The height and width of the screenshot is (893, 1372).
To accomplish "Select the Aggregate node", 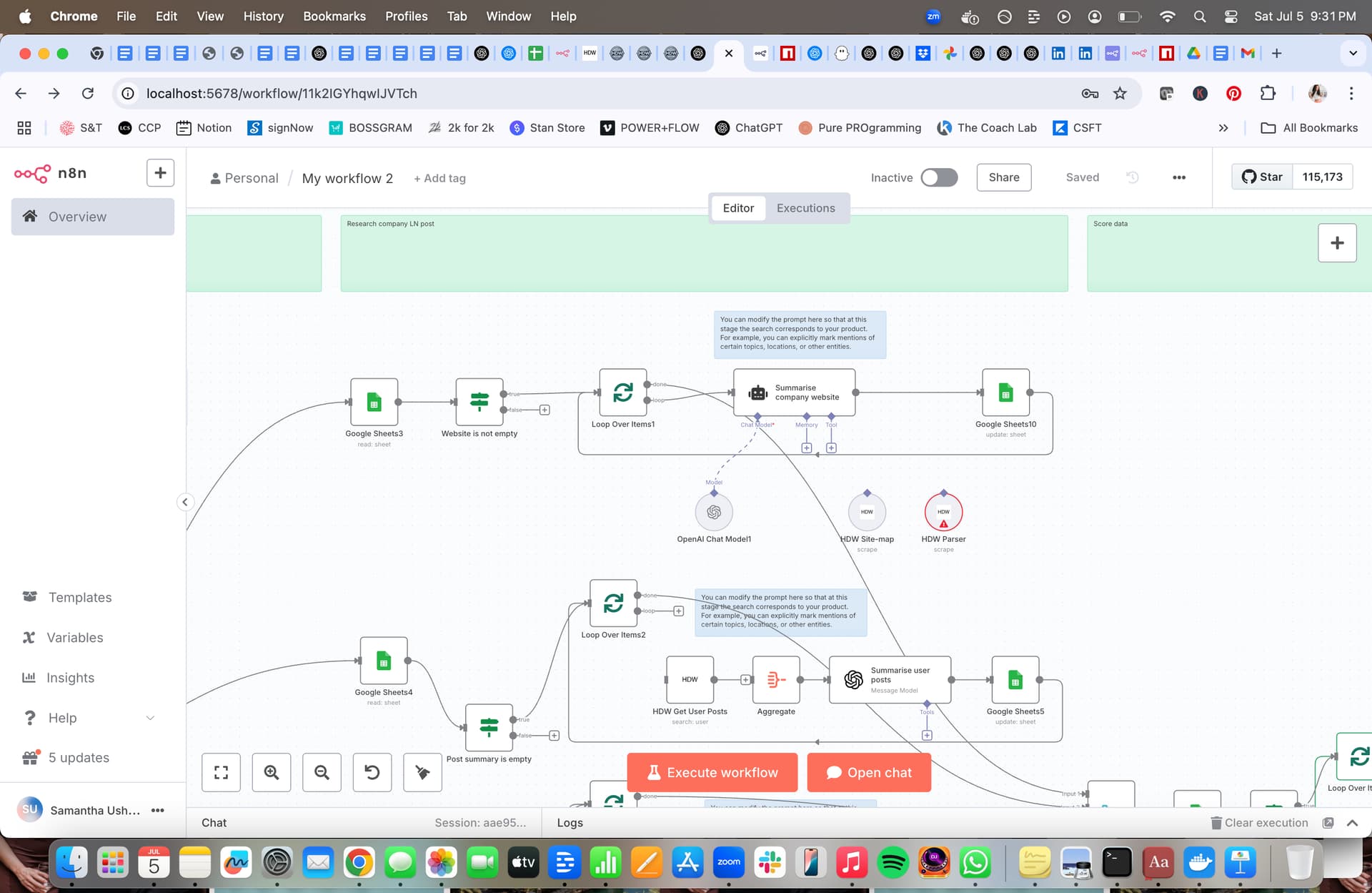I will [776, 680].
